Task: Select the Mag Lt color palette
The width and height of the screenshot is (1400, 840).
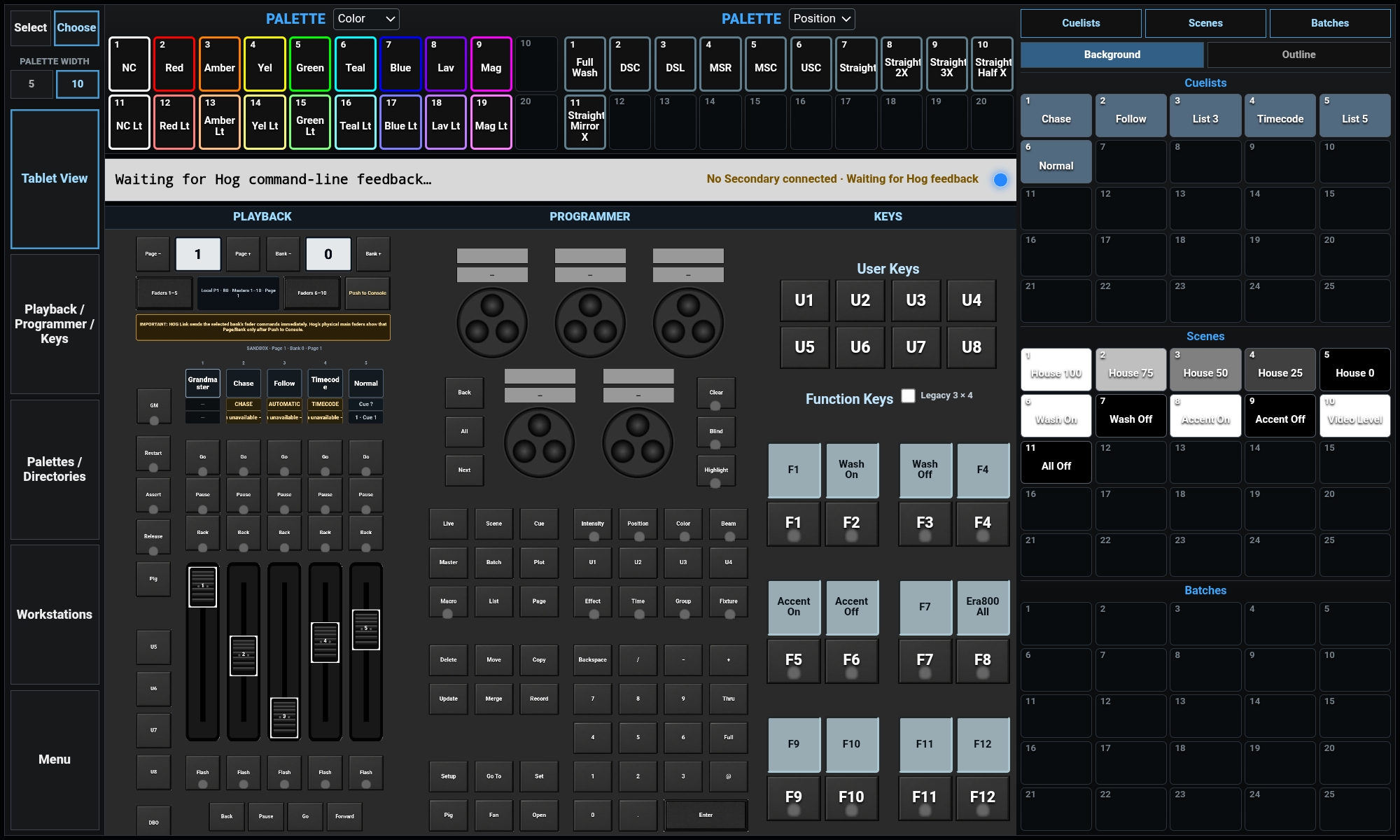Action: coord(491,122)
